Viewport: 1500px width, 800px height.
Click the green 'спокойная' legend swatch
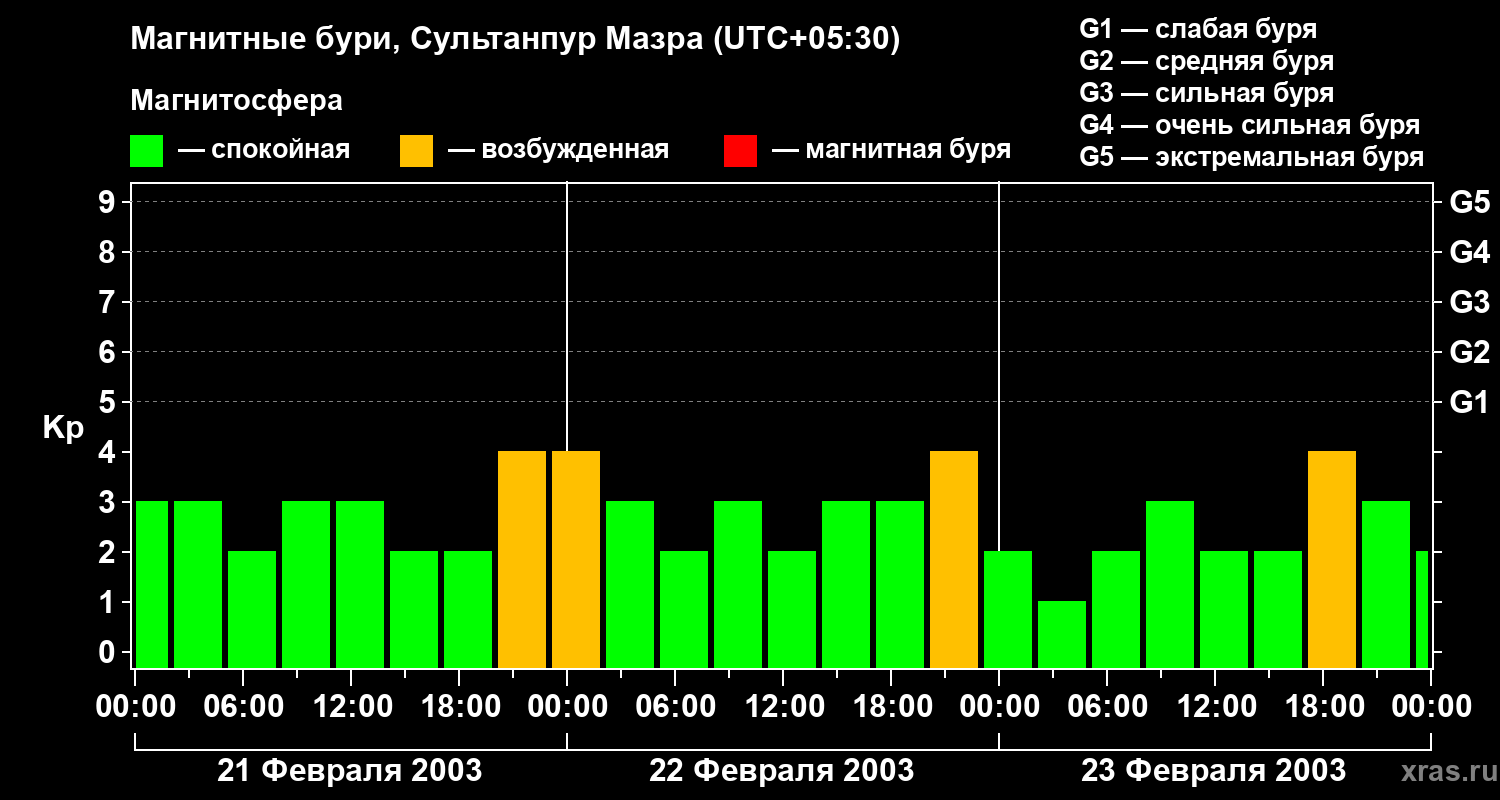(x=147, y=151)
